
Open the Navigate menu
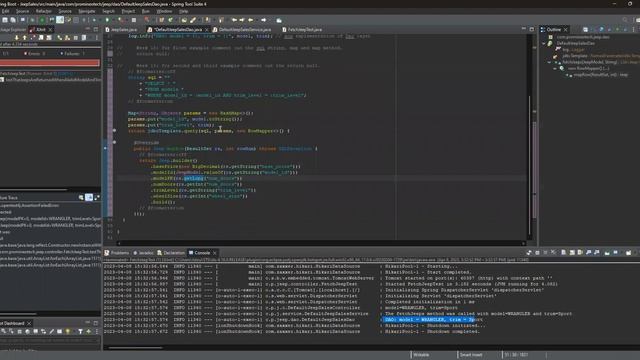click(86, 11)
